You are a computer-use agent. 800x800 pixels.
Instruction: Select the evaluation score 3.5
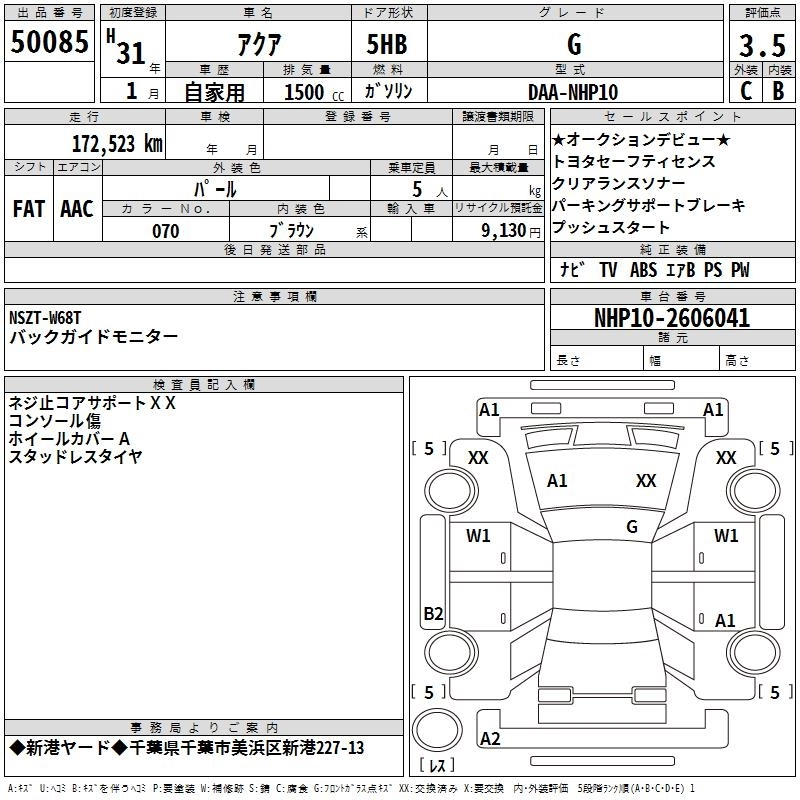pos(762,45)
